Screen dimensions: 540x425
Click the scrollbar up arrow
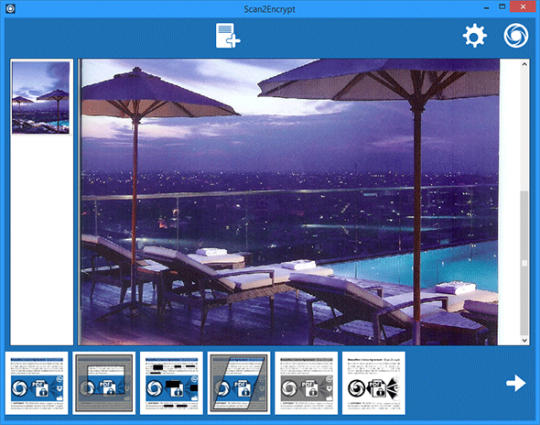point(524,64)
